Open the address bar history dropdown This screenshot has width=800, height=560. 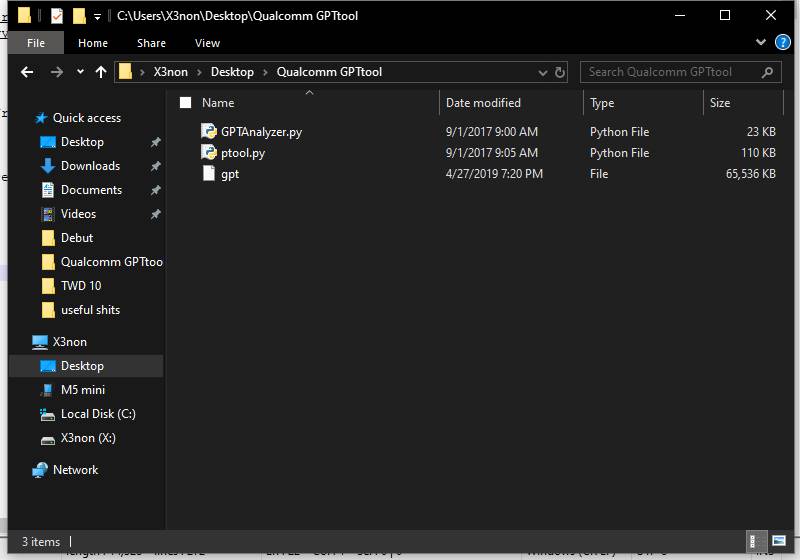pyautogui.click(x=543, y=73)
